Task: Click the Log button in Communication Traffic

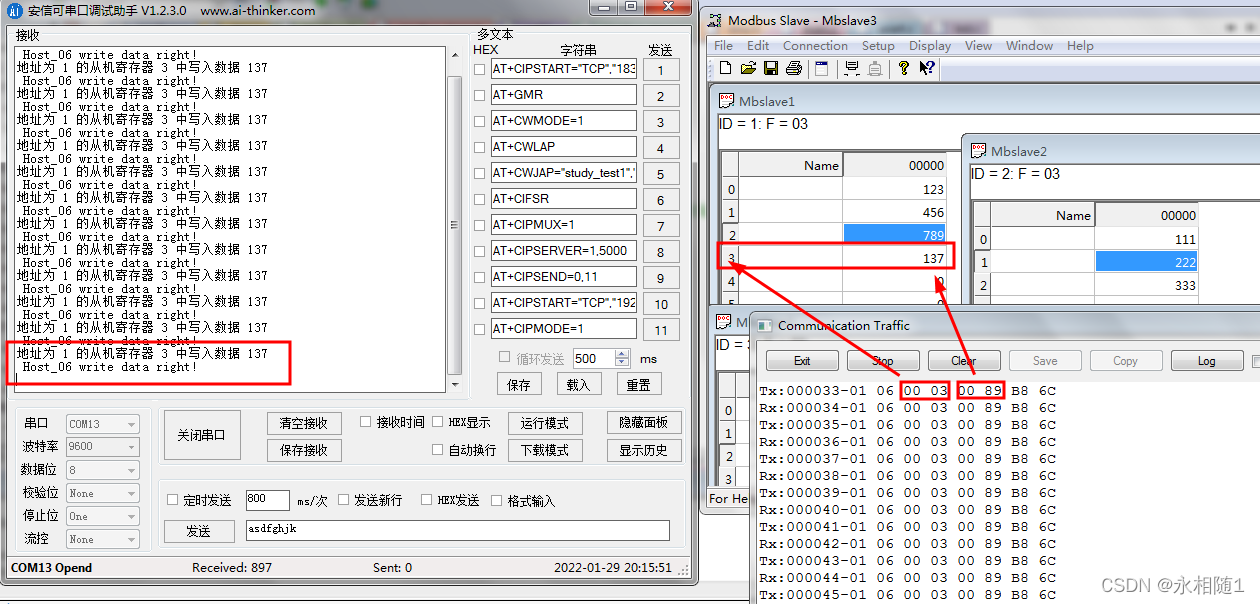Action: (1207, 361)
